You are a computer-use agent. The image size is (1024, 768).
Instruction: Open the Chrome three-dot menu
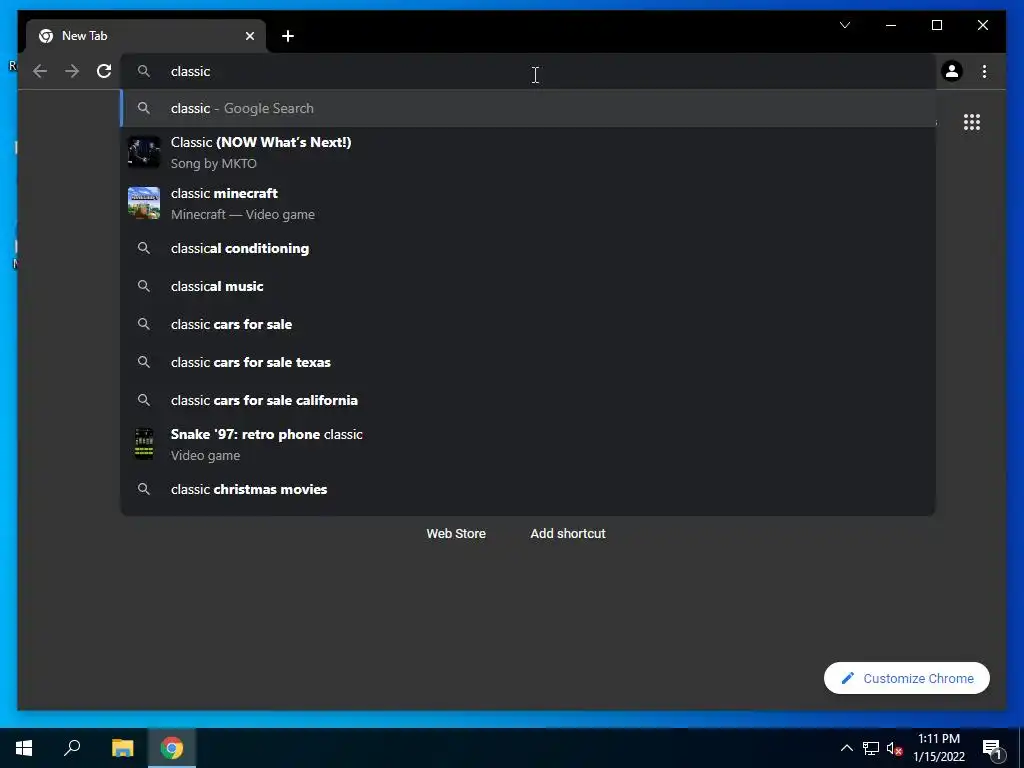[x=984, y=71]
